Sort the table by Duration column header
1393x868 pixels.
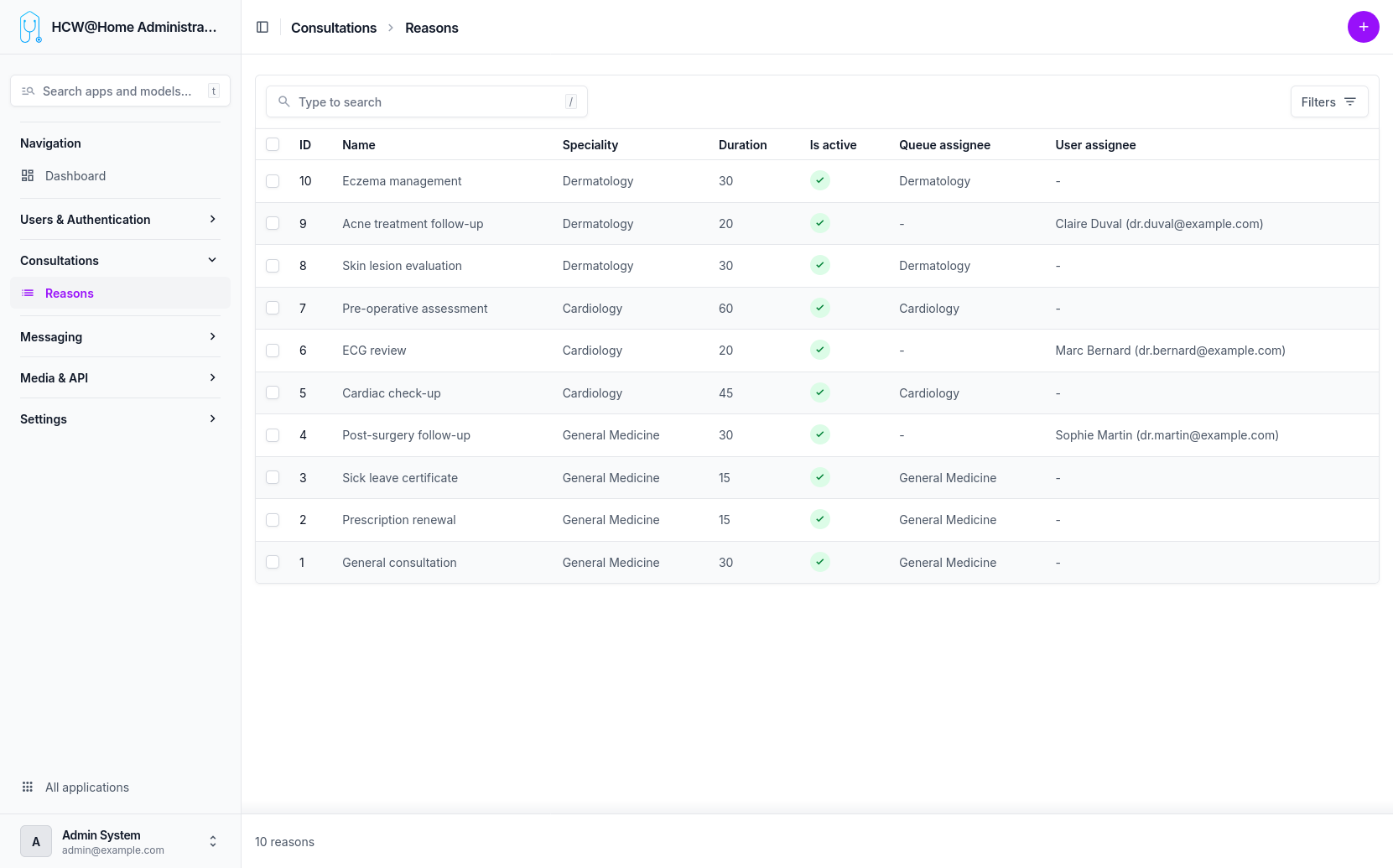click(x=742, y=145)
